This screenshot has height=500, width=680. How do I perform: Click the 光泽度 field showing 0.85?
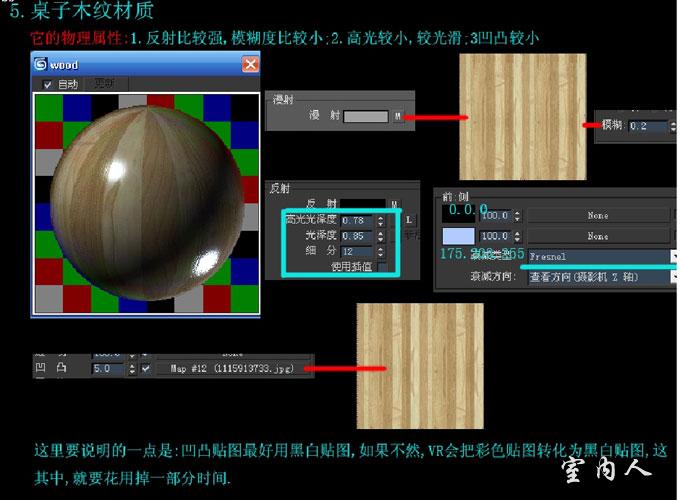356,236
